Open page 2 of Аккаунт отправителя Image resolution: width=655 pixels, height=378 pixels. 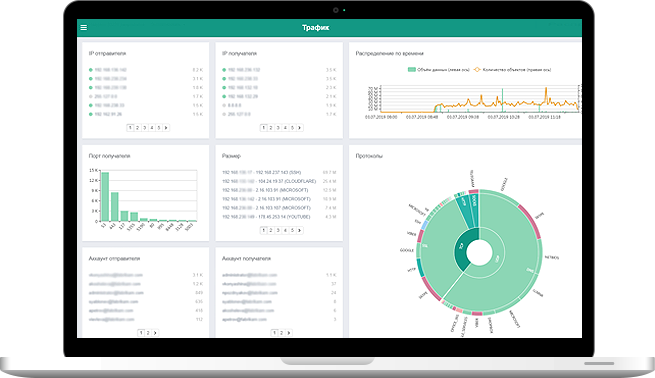click(x=148, y=333)
